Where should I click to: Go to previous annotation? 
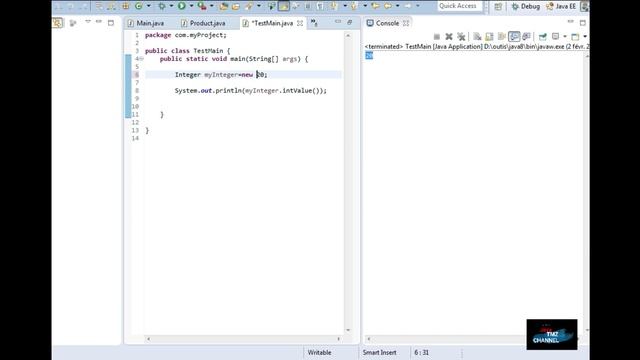(x=354, y=6)
